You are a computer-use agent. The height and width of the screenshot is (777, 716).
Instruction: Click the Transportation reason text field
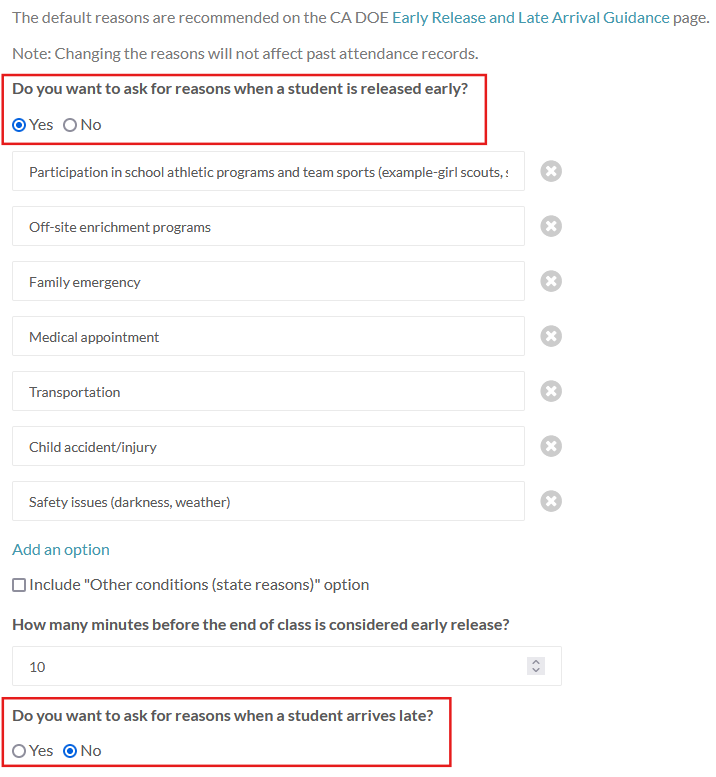tap(268, 392)
